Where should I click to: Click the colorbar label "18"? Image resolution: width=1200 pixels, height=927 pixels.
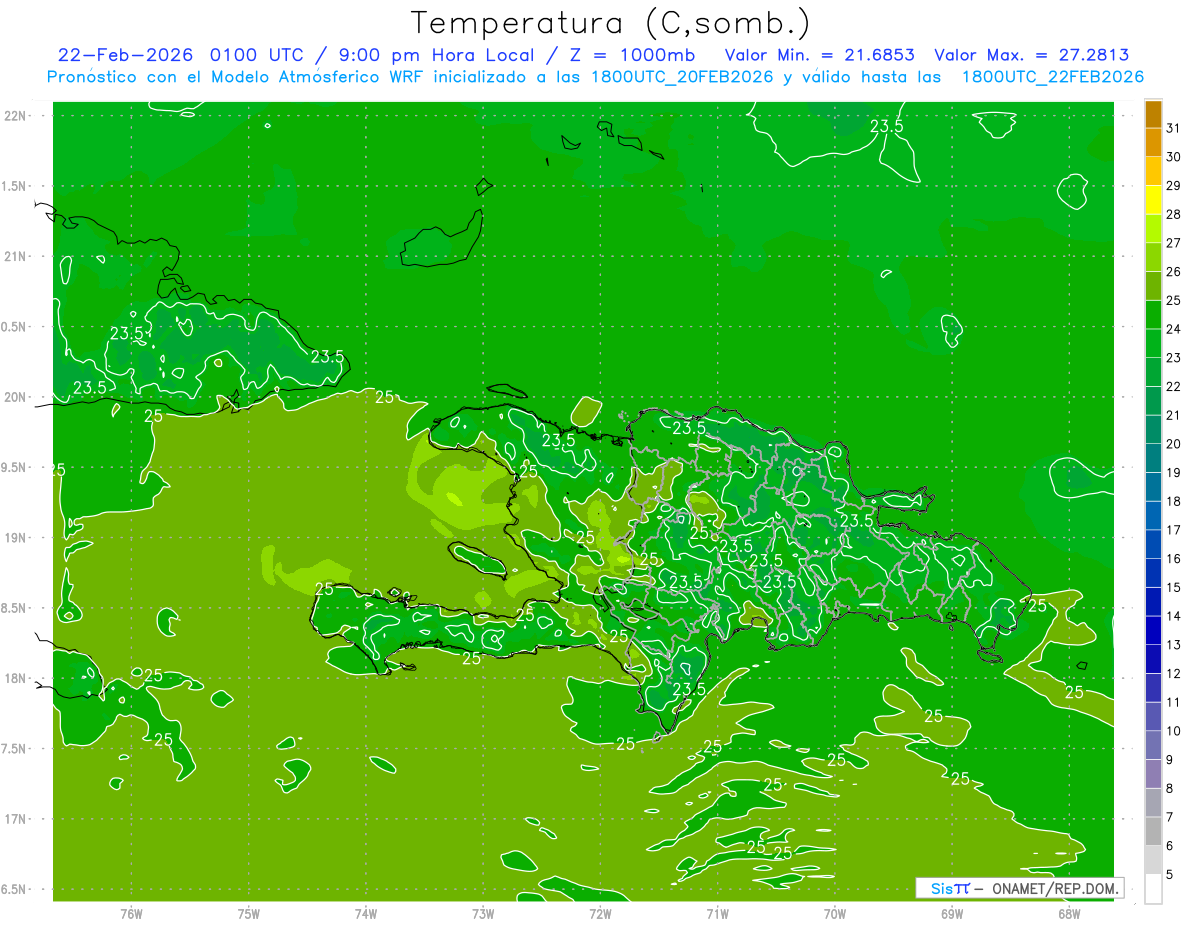pyautogui.click(x=1174, y=501)
